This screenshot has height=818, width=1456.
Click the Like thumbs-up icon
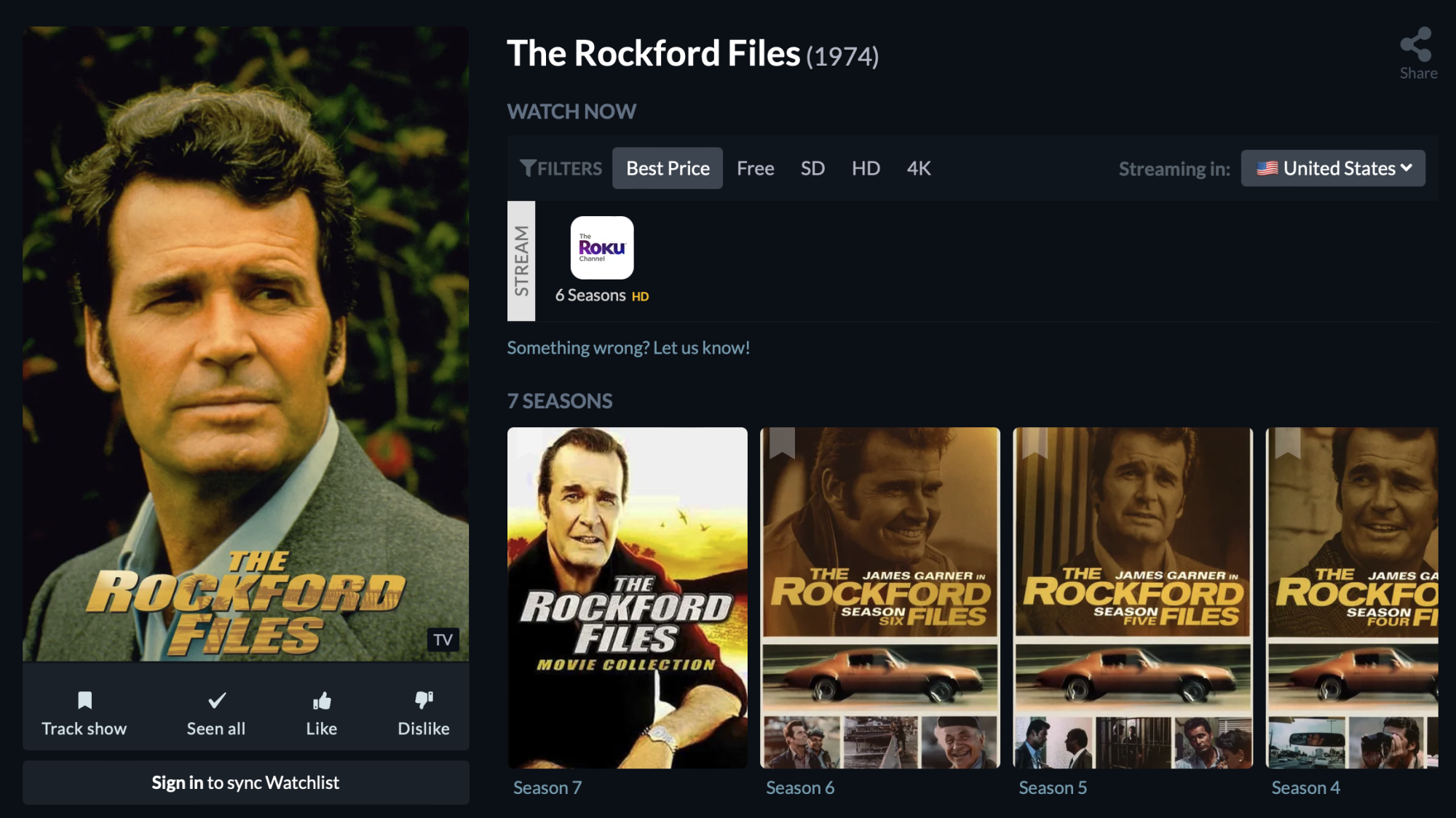321,700
